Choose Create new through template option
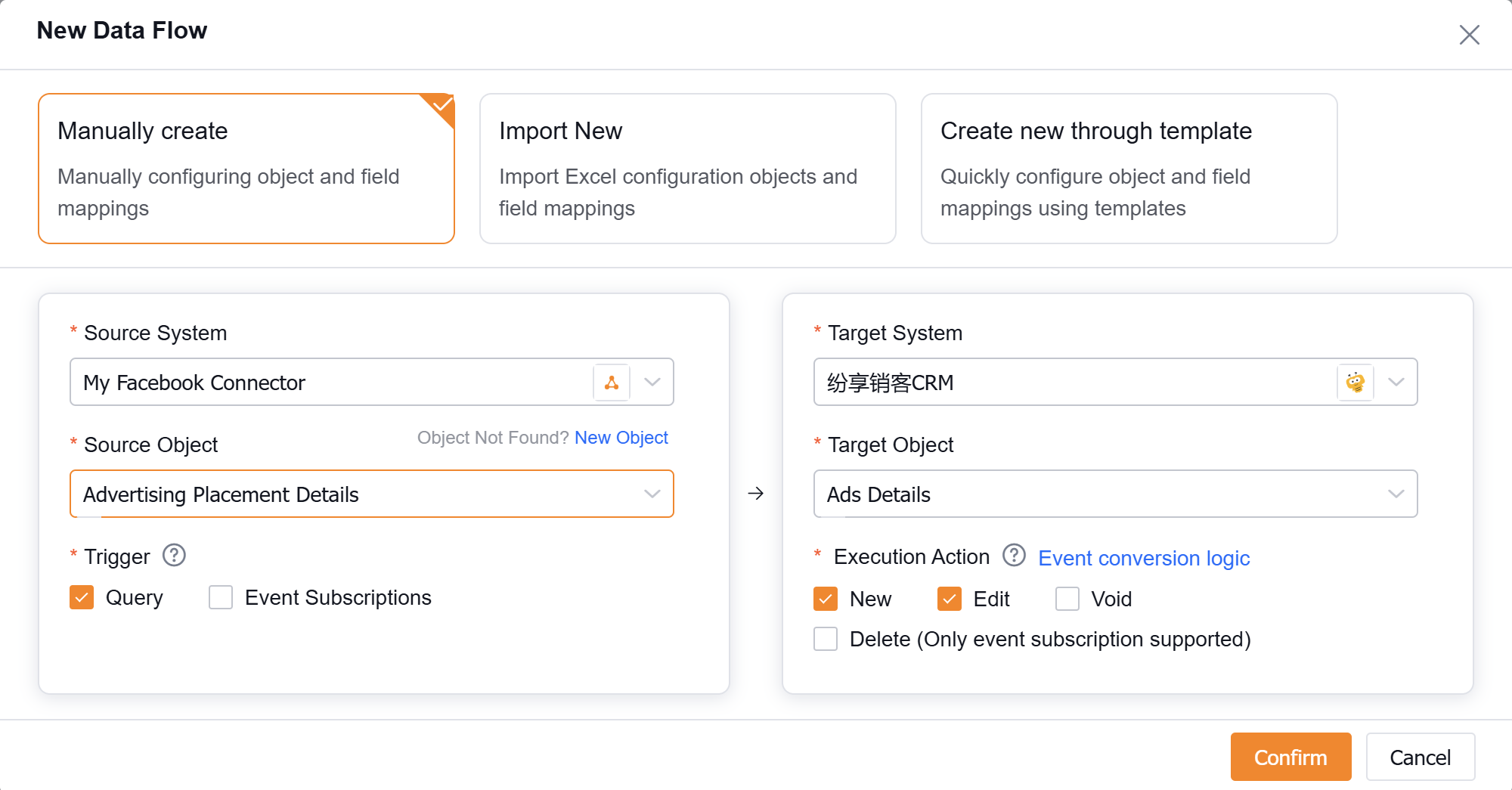The height and width of the screenshot is (790, 1512). pos(1129,169)
